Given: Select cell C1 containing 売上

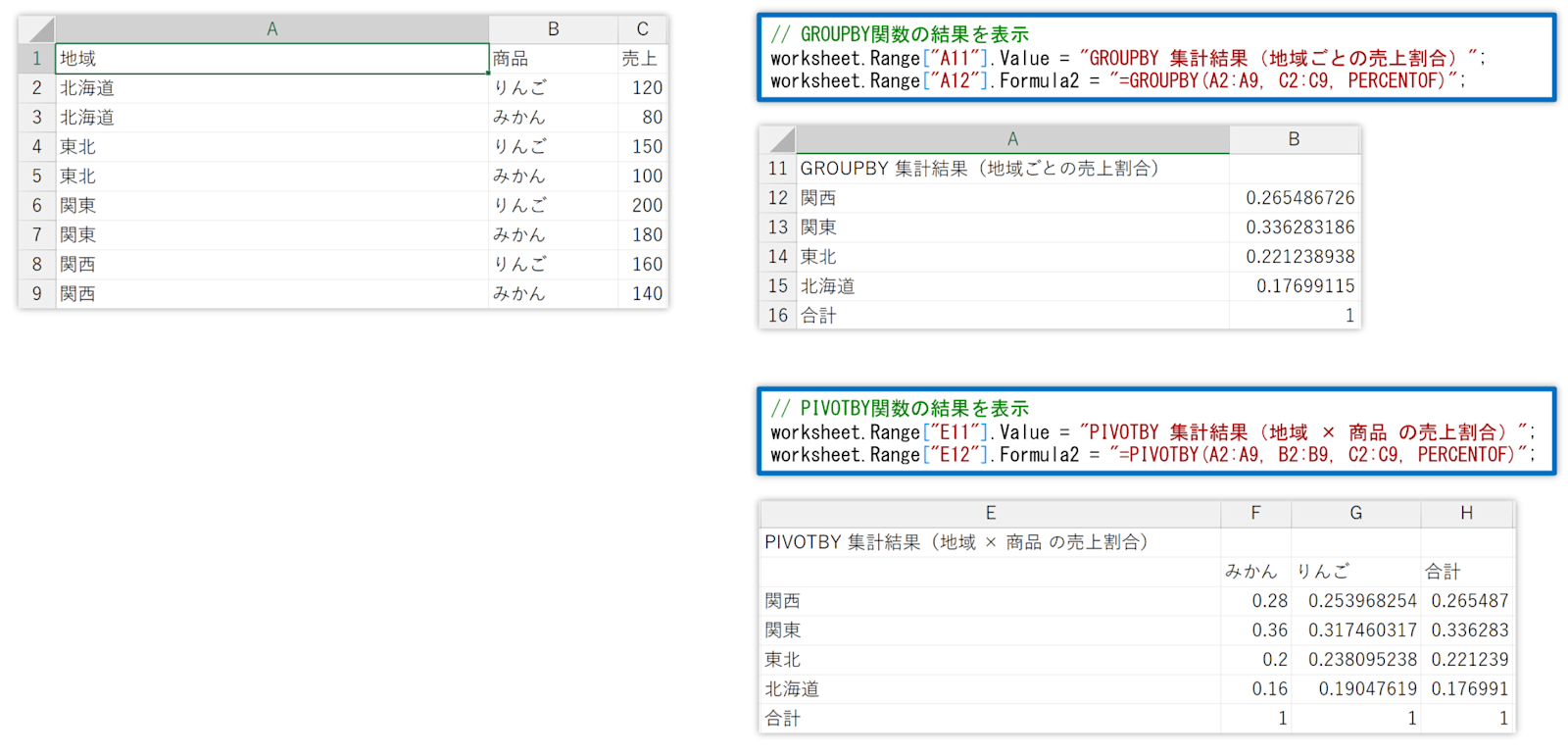Looking at the screenshot, I should (x=643, y=59).
